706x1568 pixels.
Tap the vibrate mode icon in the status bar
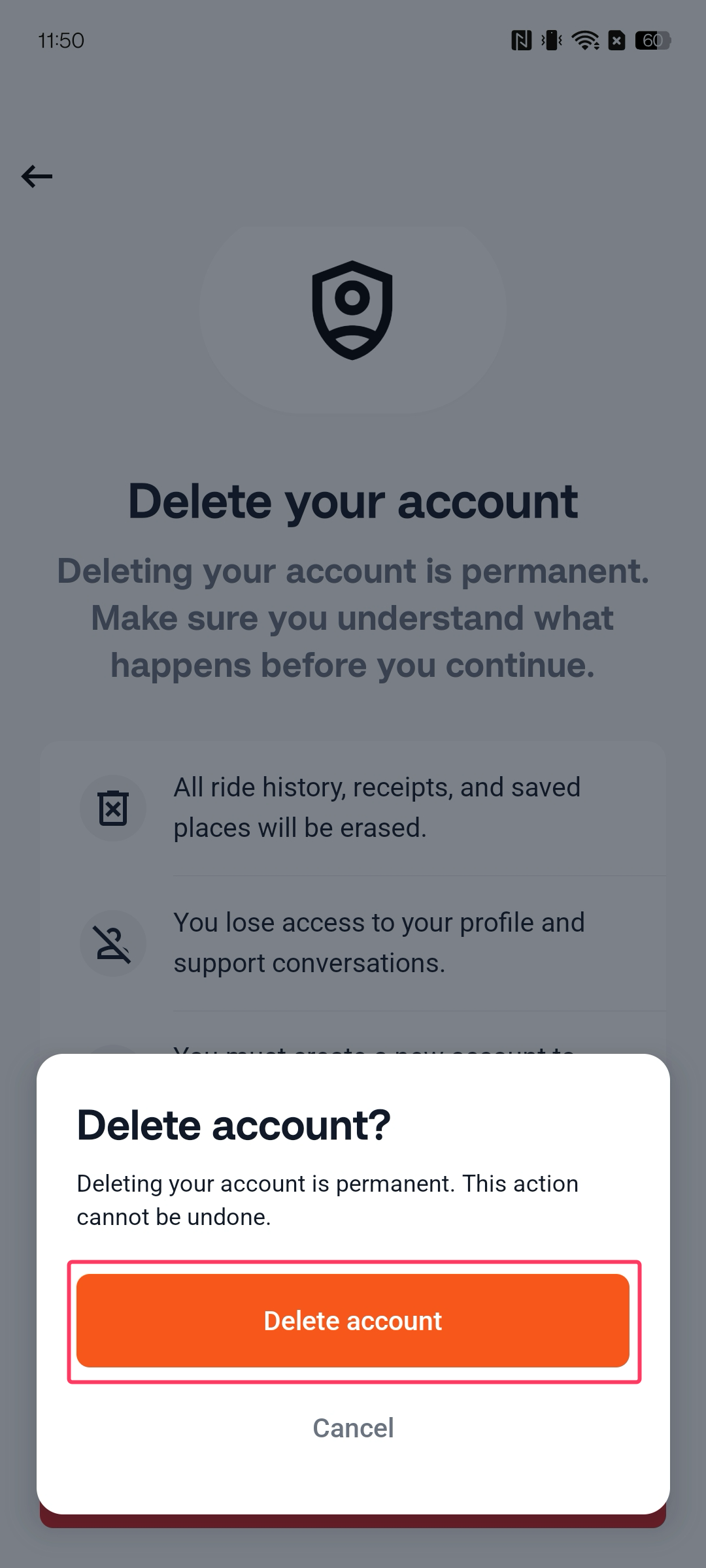[552, 41]
